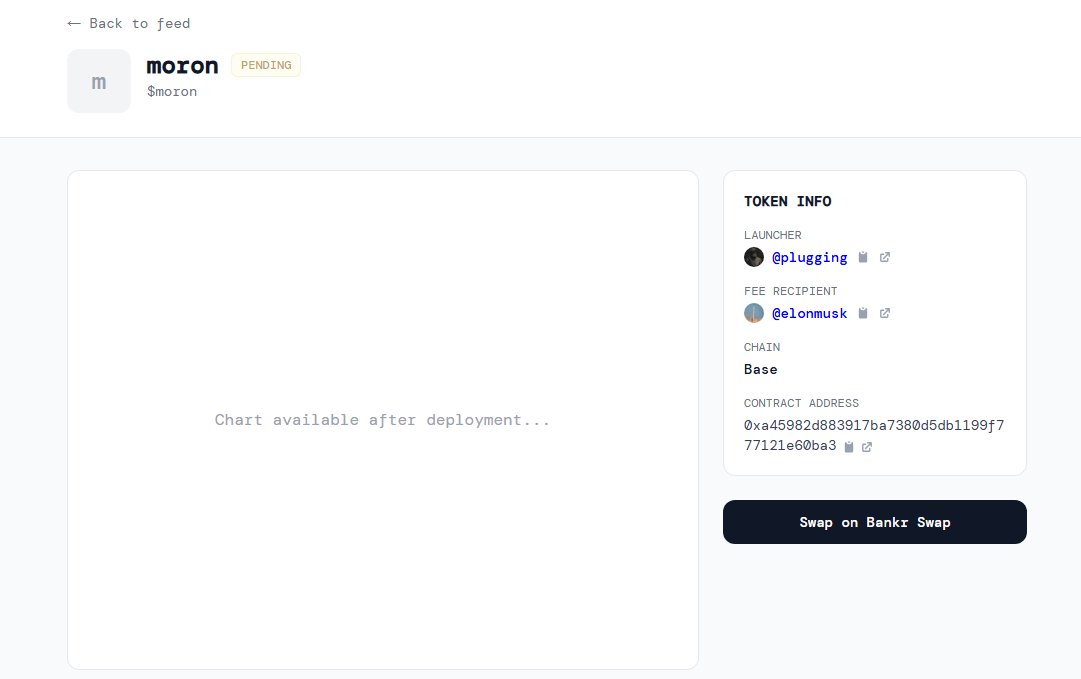Image resolution: width=1081 pixels, height=679 pixels.
Task: Click the moron token avatar placeholder
Action: pos(99,81)
